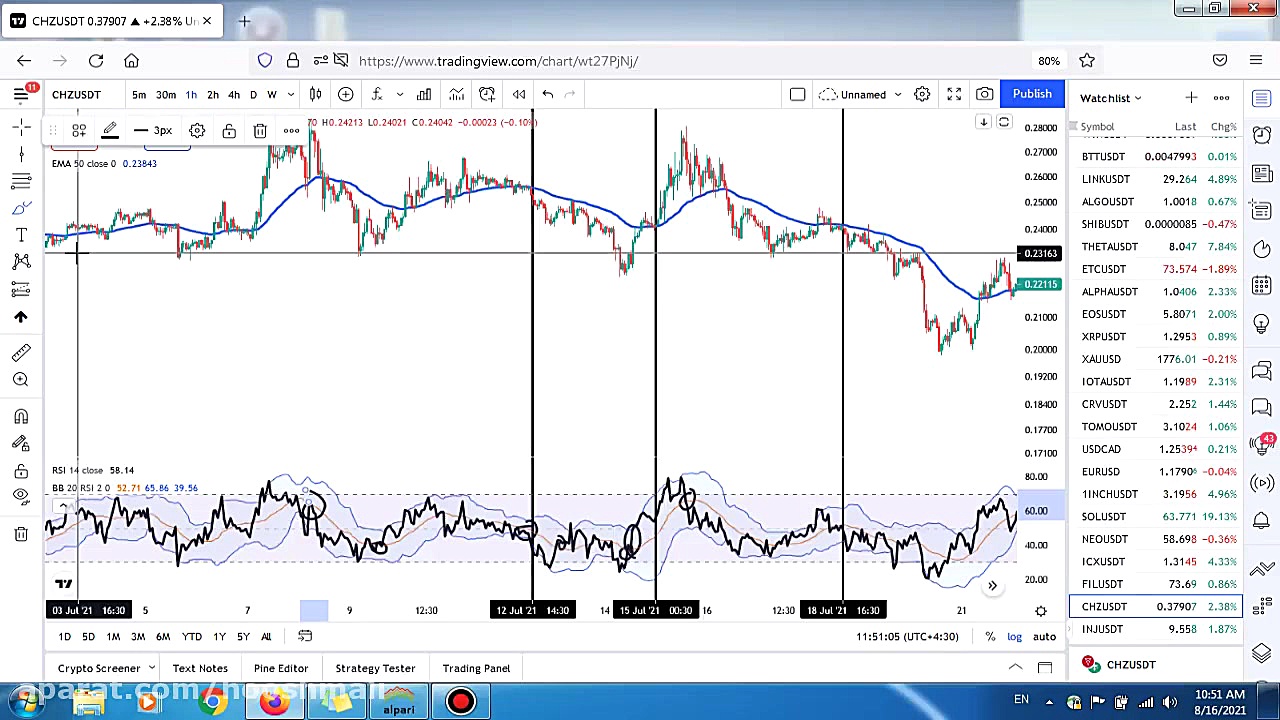1280x720 pixels.
Task: Add a symbol to watchlist with plus icon
Action: point(1191,98)
